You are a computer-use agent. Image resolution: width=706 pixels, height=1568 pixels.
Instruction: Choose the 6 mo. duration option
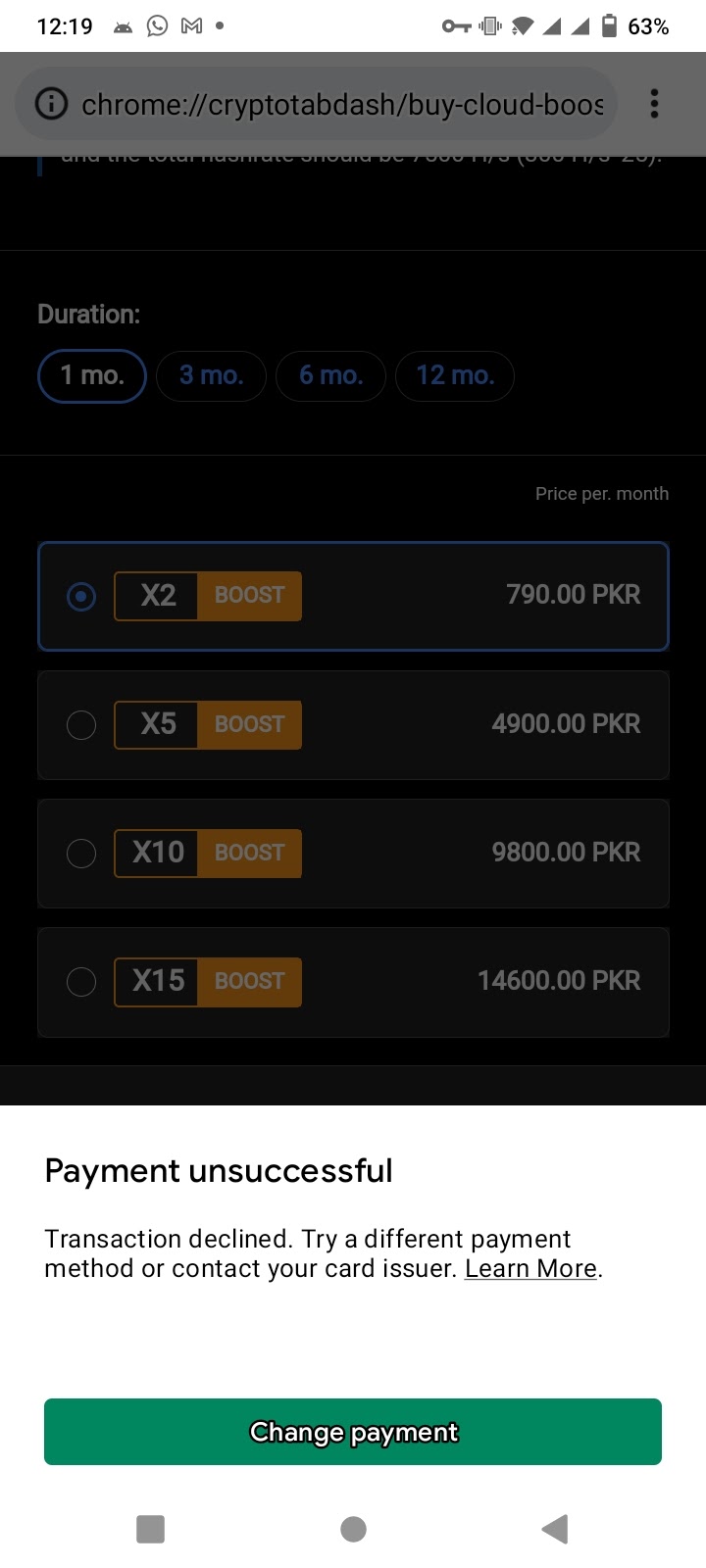pyautogui.click(x=330, y=375)
